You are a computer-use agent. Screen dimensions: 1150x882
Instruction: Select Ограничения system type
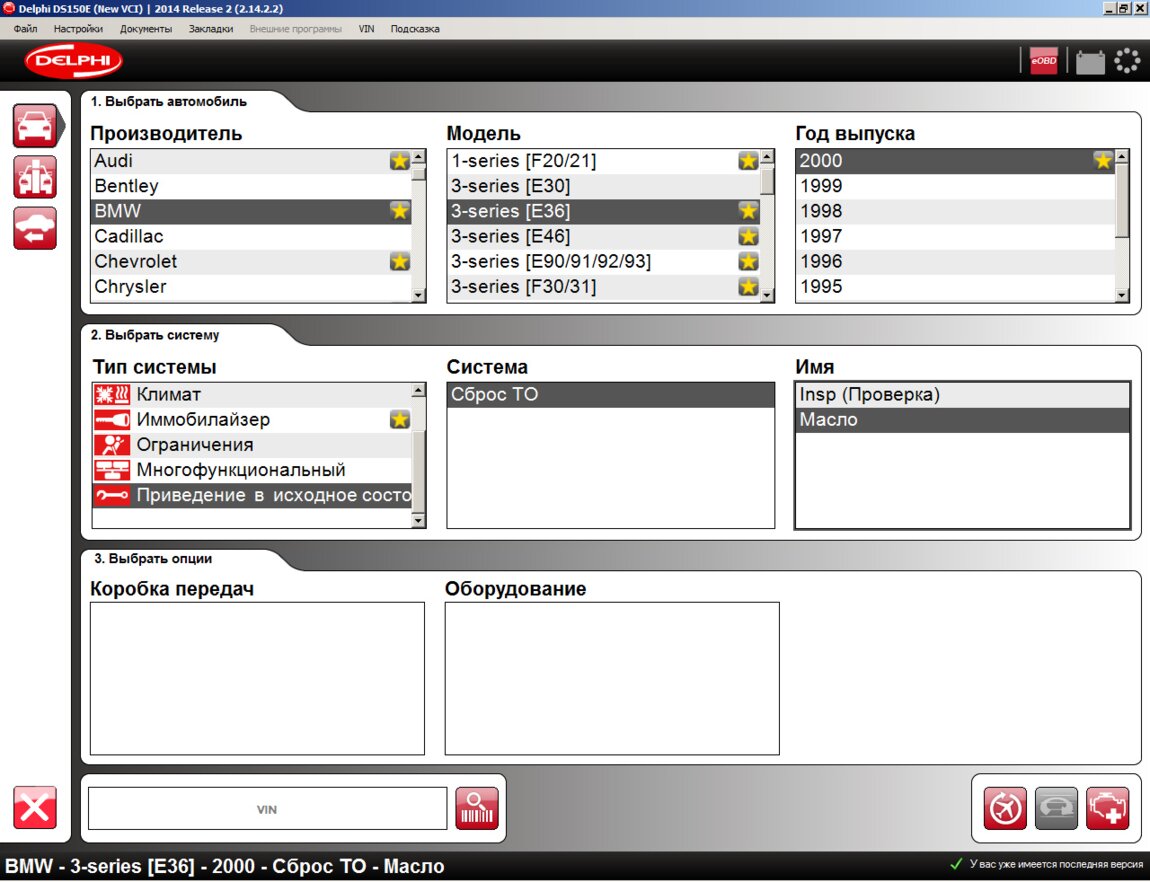252,445
